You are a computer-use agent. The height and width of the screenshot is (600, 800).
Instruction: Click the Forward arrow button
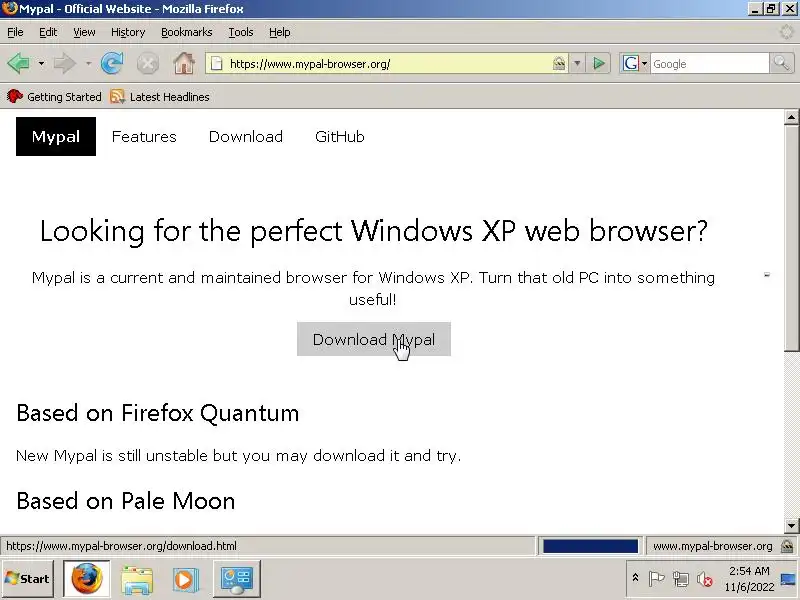pyautogui.click(x=64, y=64)
